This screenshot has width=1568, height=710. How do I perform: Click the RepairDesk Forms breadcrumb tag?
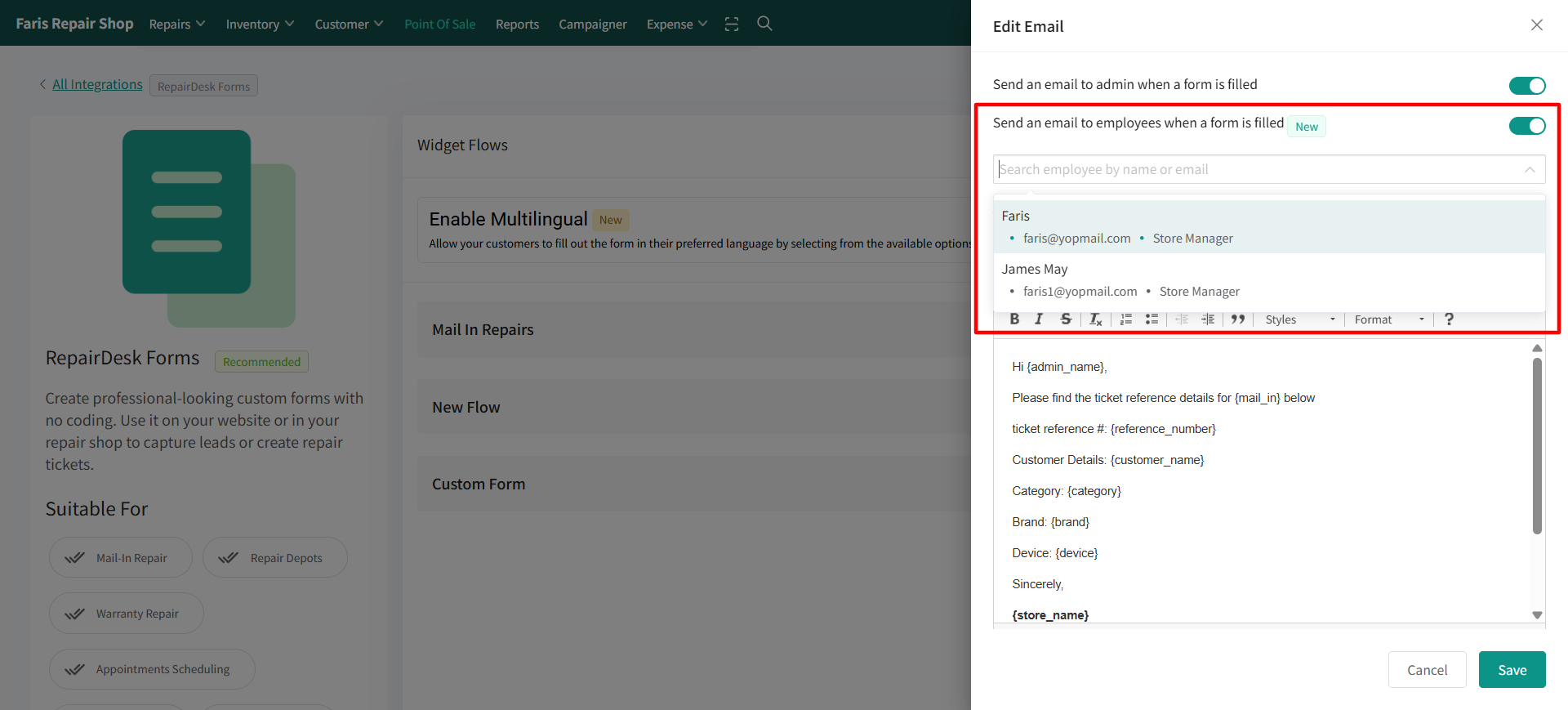point(203,86)
